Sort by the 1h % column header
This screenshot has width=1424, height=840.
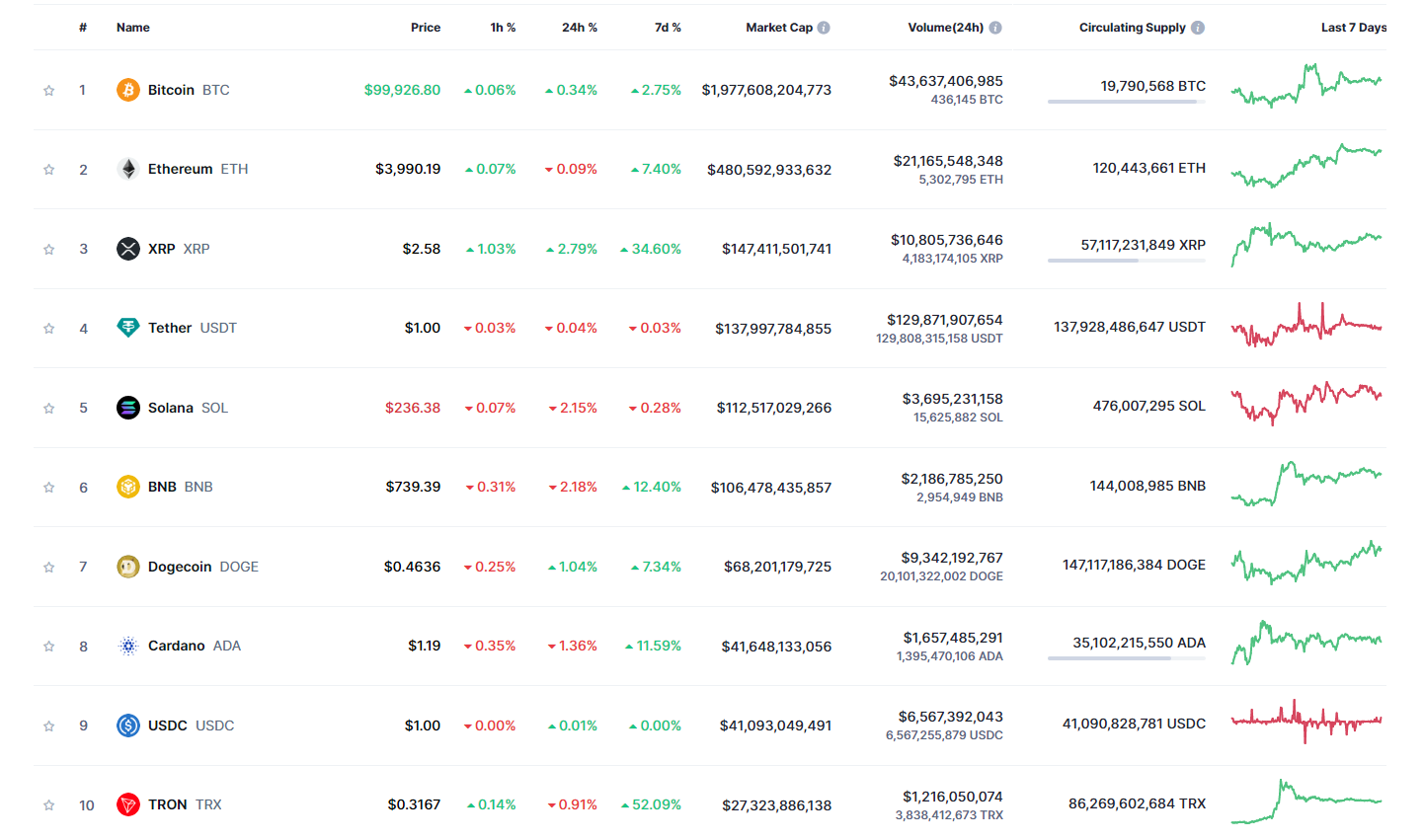coord(503,28)
